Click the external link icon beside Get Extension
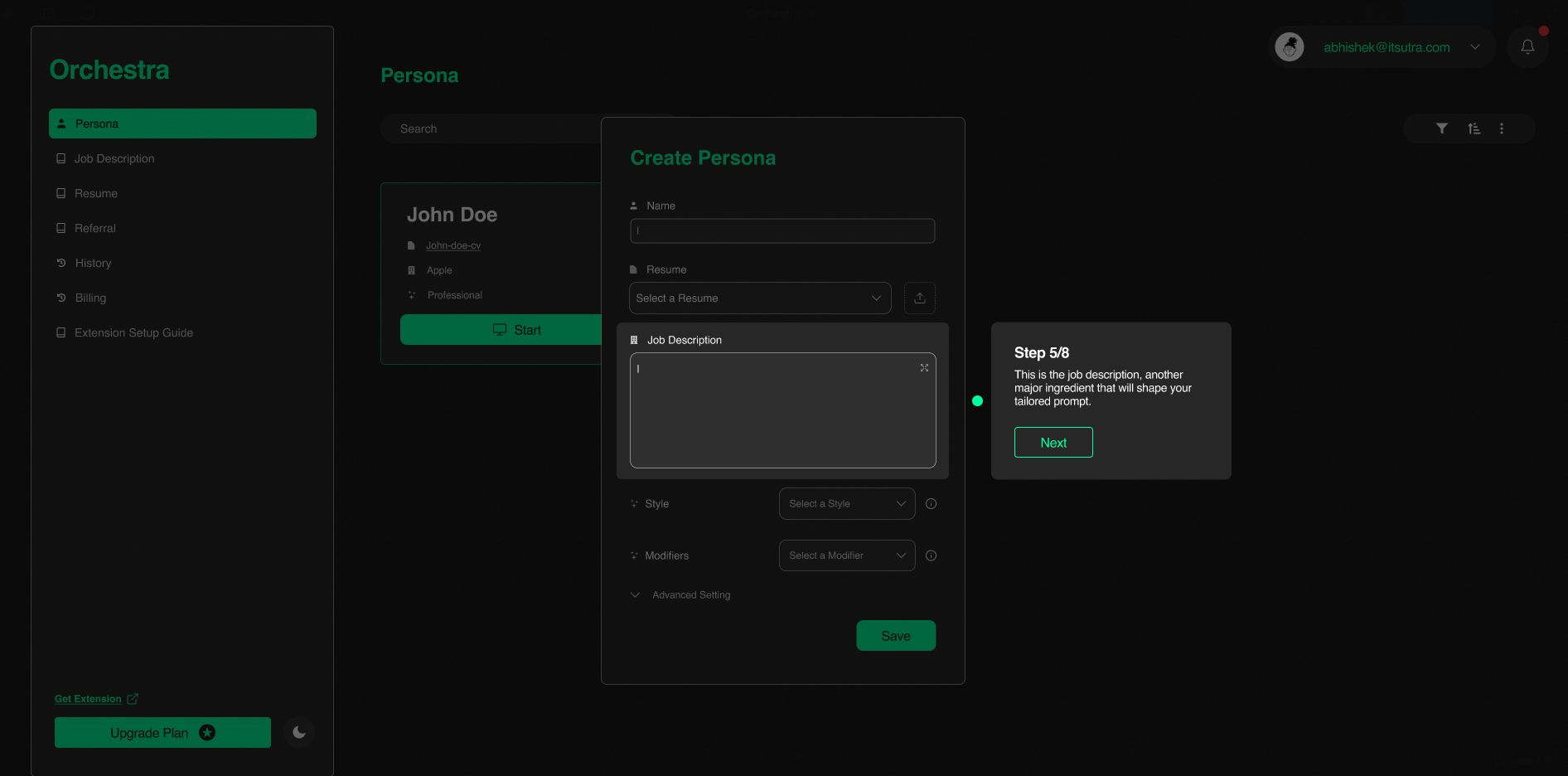The image size is (1568, 776). coord(133,699)
